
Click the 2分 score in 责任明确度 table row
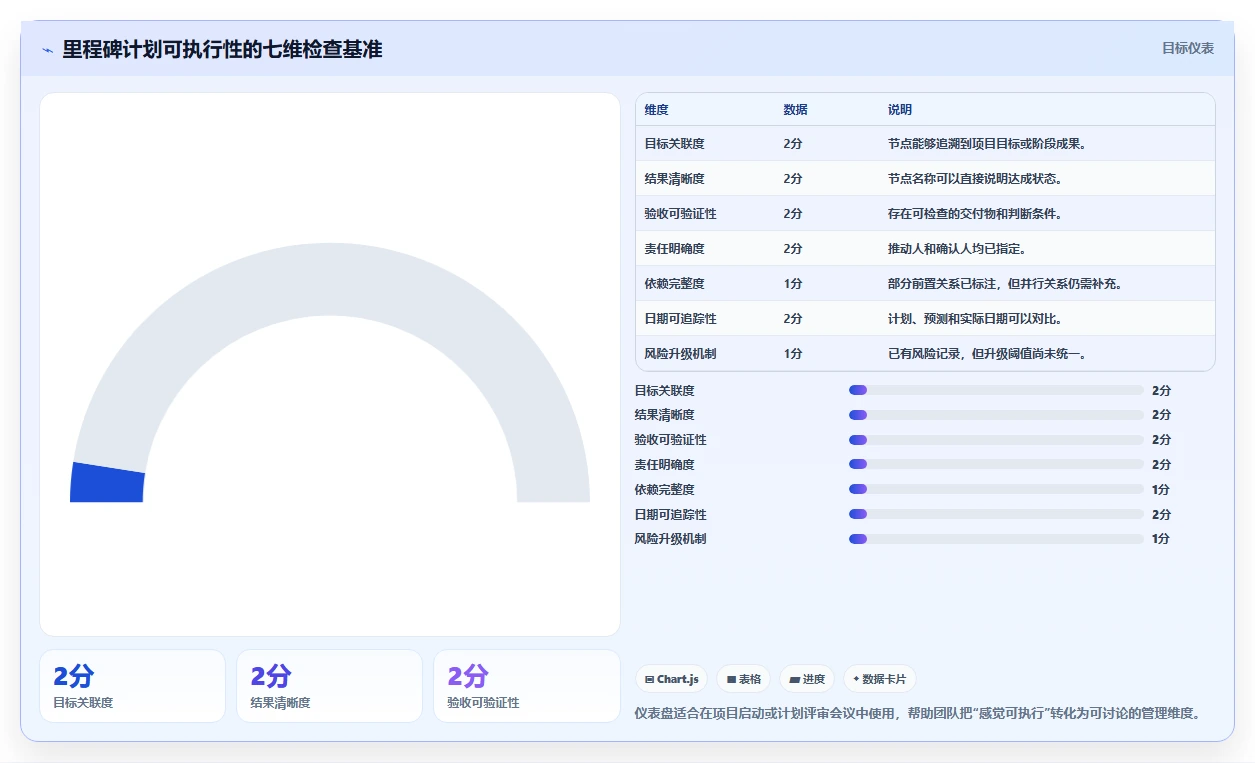click(793, 249)
